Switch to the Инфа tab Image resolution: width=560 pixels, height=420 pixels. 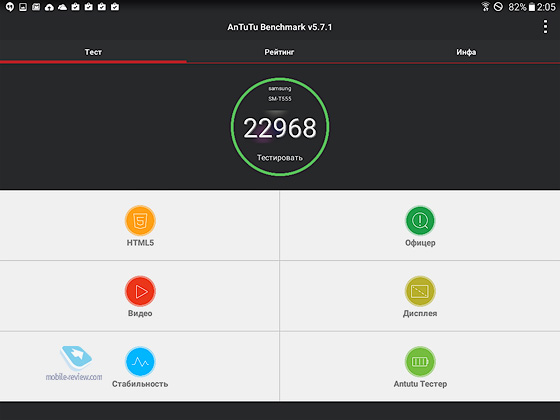[466, 52]
